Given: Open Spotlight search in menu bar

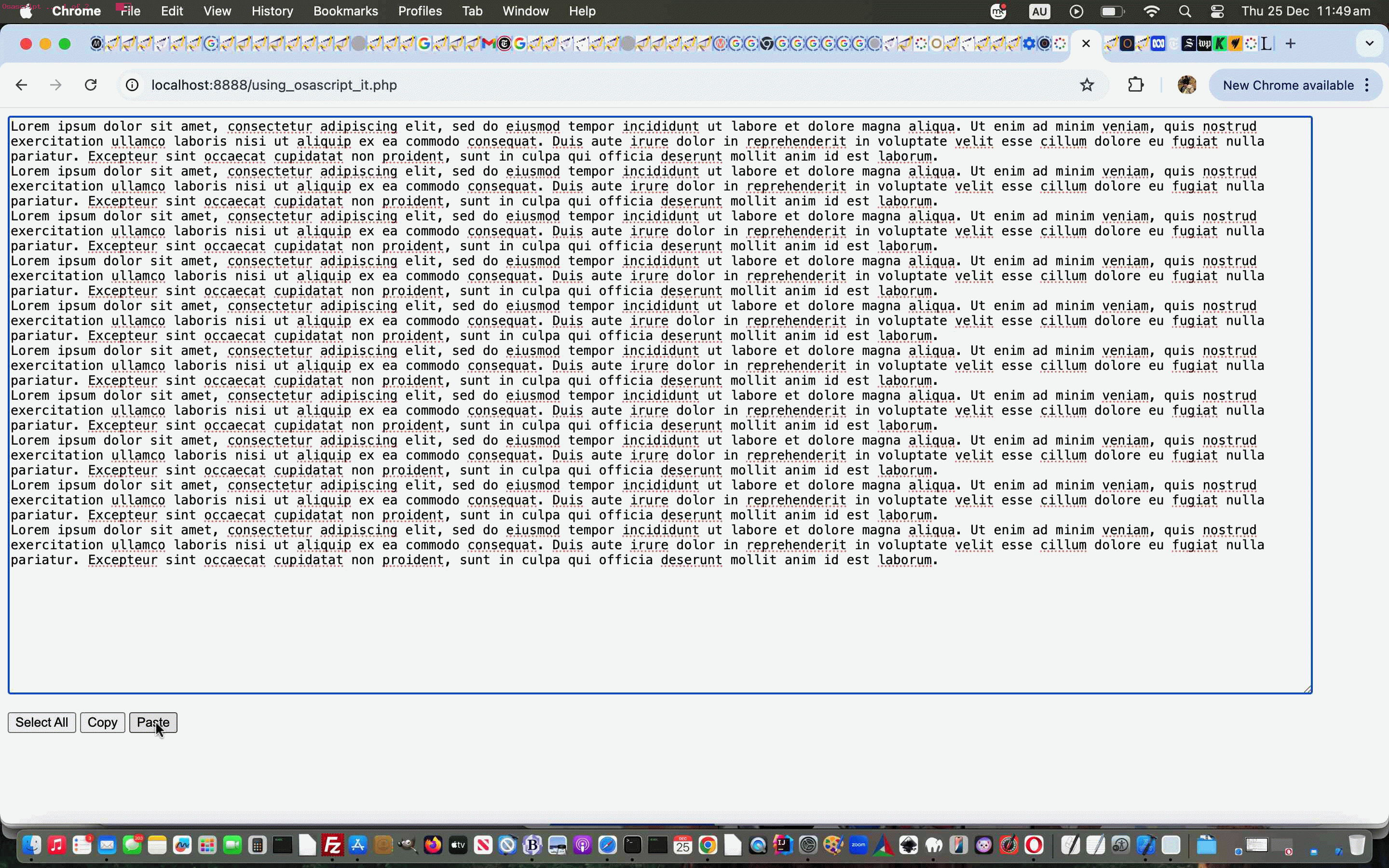Looking at the screenshot, I should coord(1185,12).
